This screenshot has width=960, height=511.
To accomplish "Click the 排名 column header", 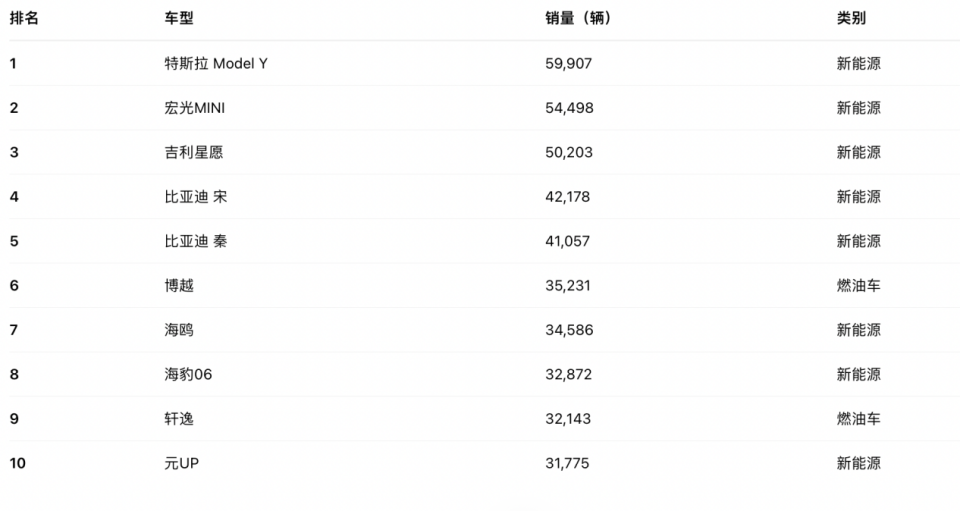I will pyautogui.click(x=24, y=19).
